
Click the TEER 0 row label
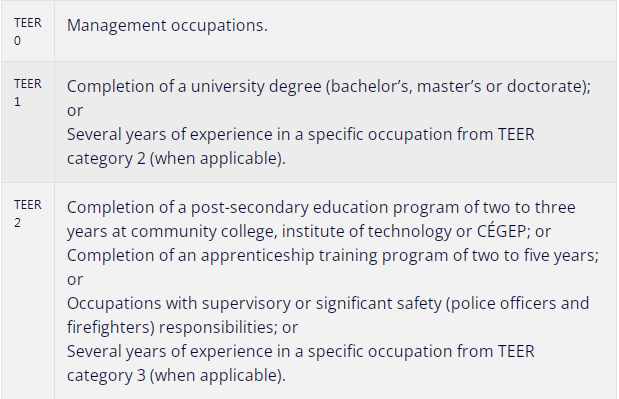pyautogui.click(x=28, y=32)
